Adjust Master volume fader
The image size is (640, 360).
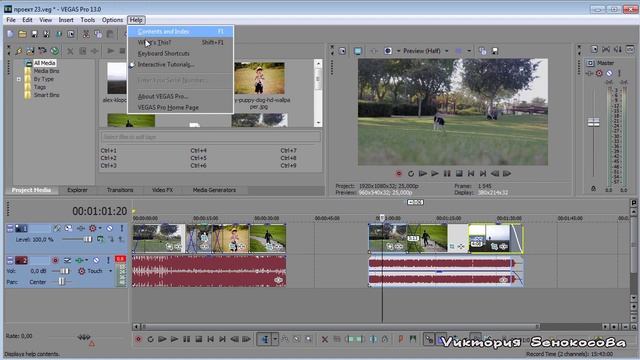point(593,122)
